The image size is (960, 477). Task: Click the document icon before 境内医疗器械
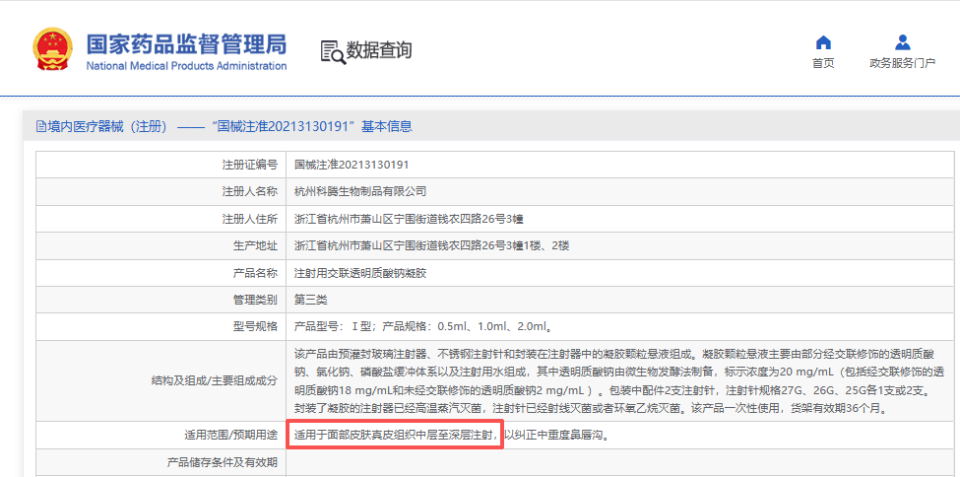click(x=41, y=127)
